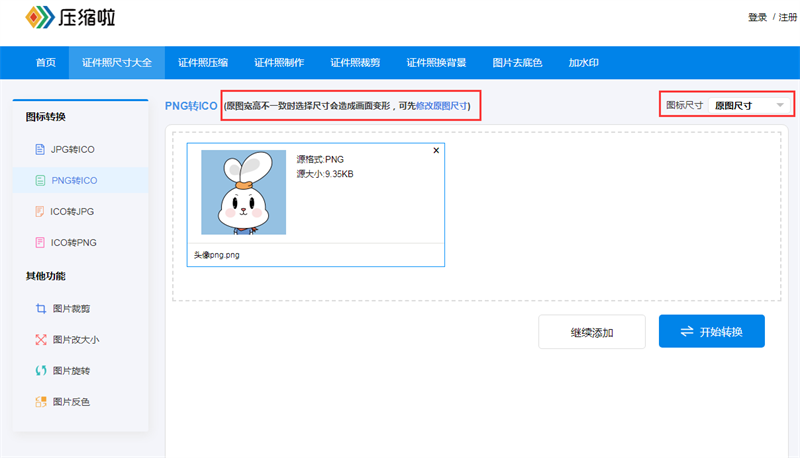Click the JPG转ICO file icon
800x458 pixels.
tap(40, 149)
